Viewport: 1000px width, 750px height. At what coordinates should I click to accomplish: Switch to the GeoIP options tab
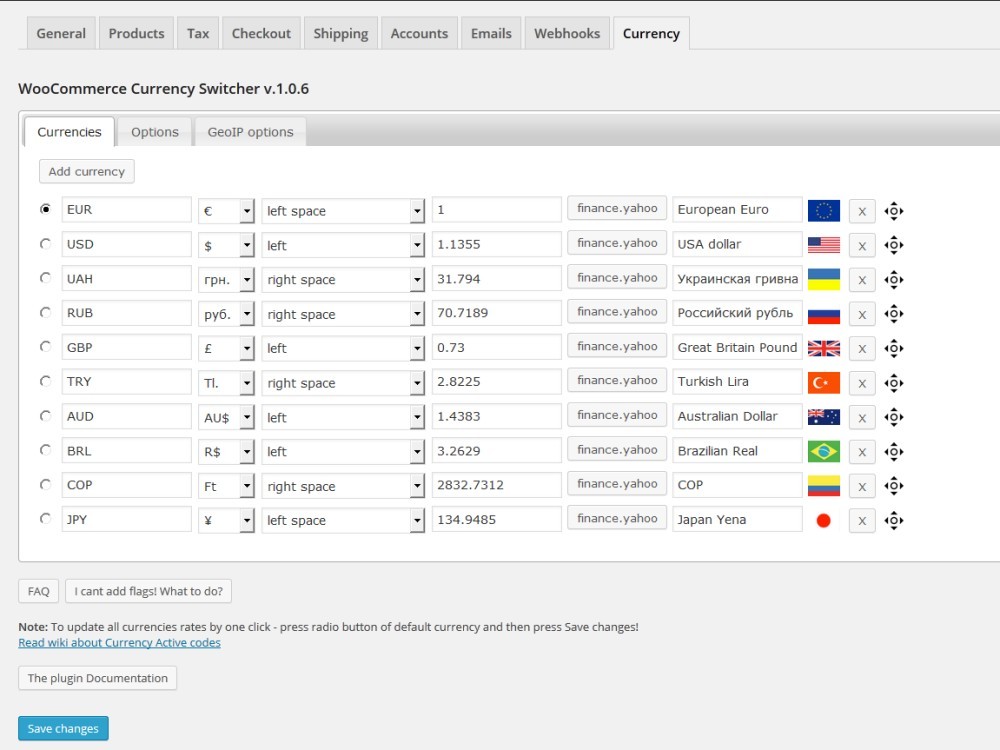coord(250,132)
